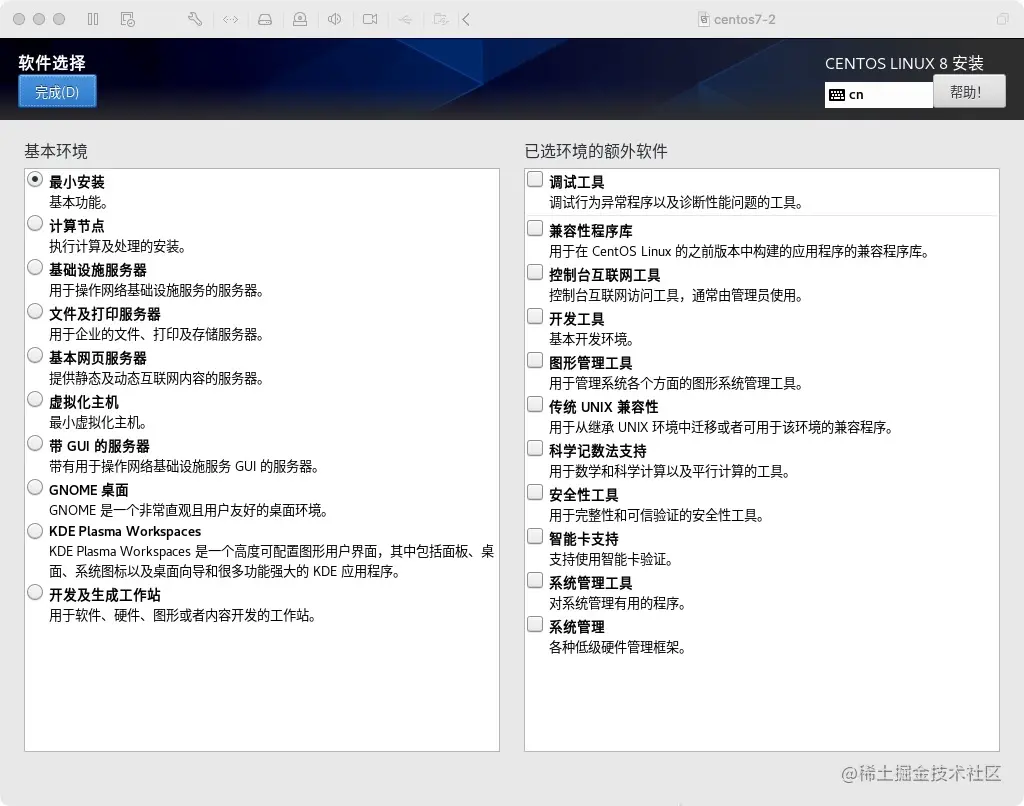This screenshot has width=1024, height=806.
Task: Select the KDE Plasma Workspaces environment
Action: pyautogui.click(x=35, y=531)
